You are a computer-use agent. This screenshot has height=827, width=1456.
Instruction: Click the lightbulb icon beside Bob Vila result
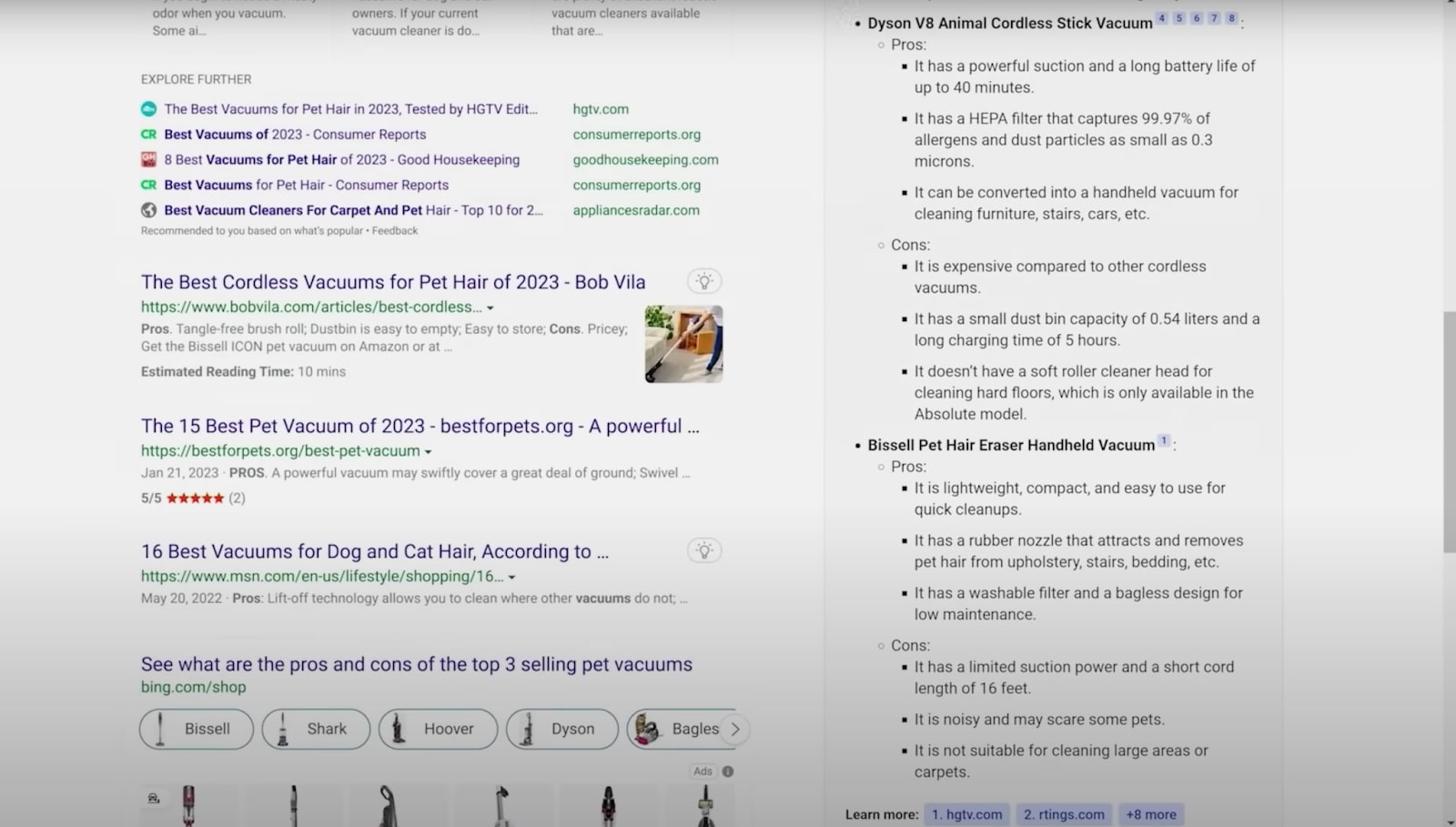coord(704,281)
